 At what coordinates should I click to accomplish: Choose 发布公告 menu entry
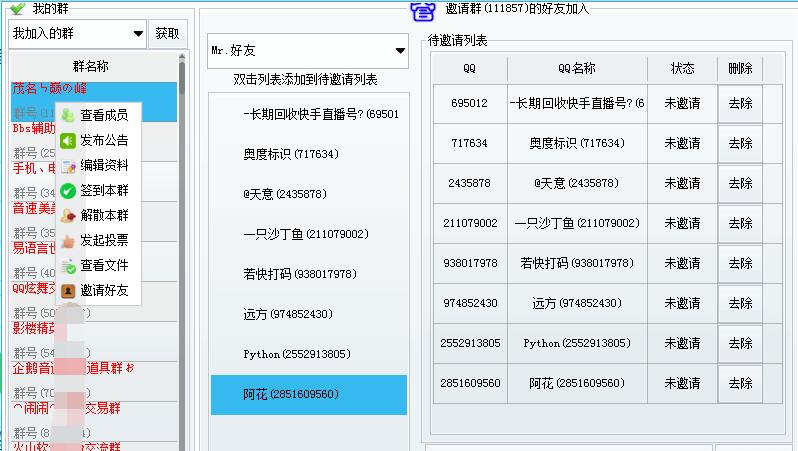(98, 140)
